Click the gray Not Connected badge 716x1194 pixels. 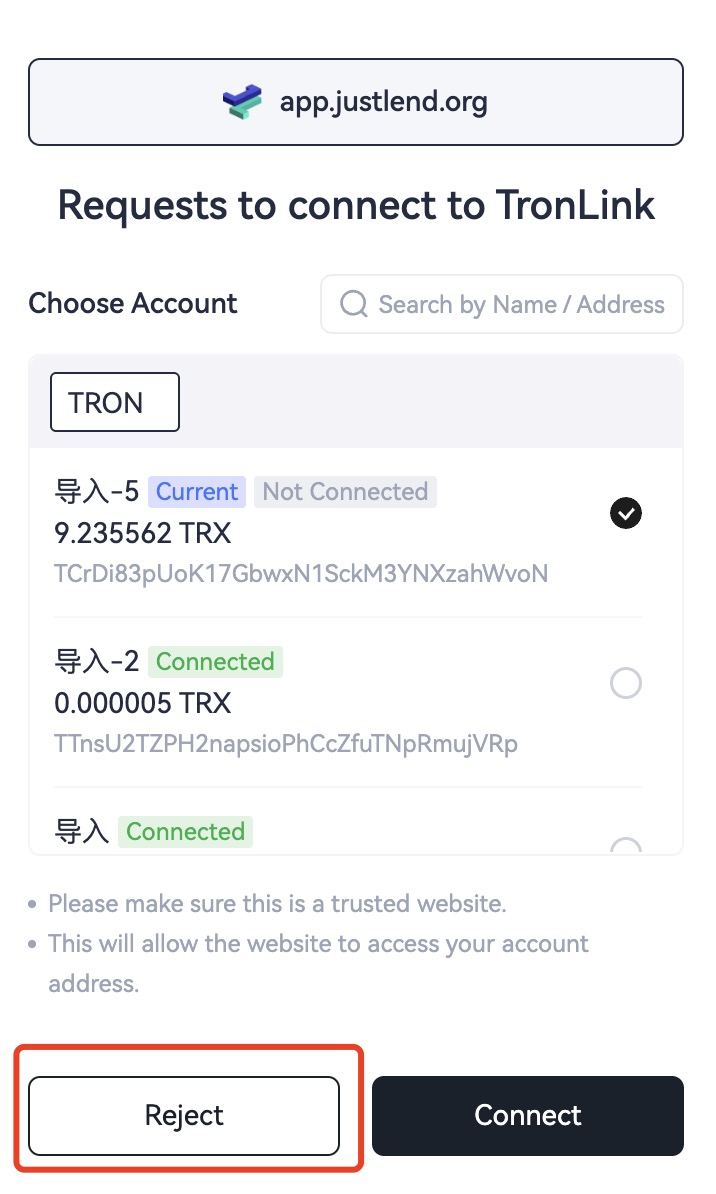point(345,492)
